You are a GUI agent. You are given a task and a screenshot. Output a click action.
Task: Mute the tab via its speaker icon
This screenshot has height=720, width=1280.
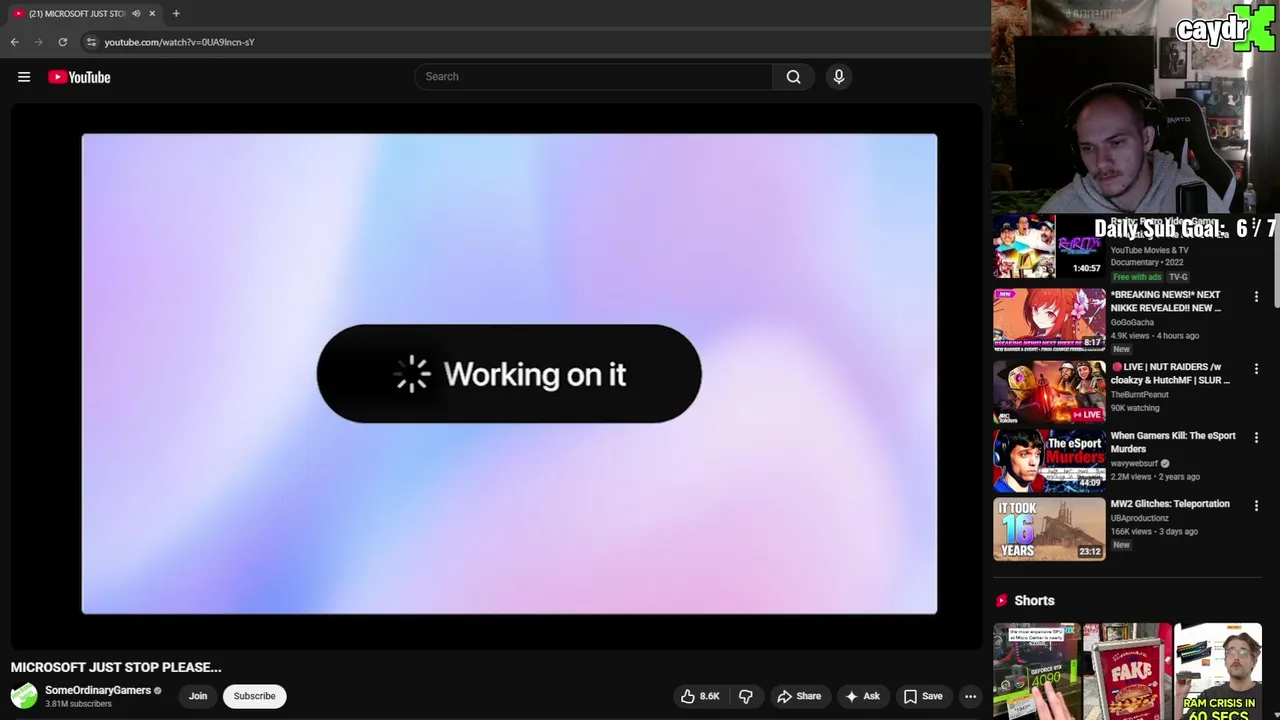coord(136,13)
